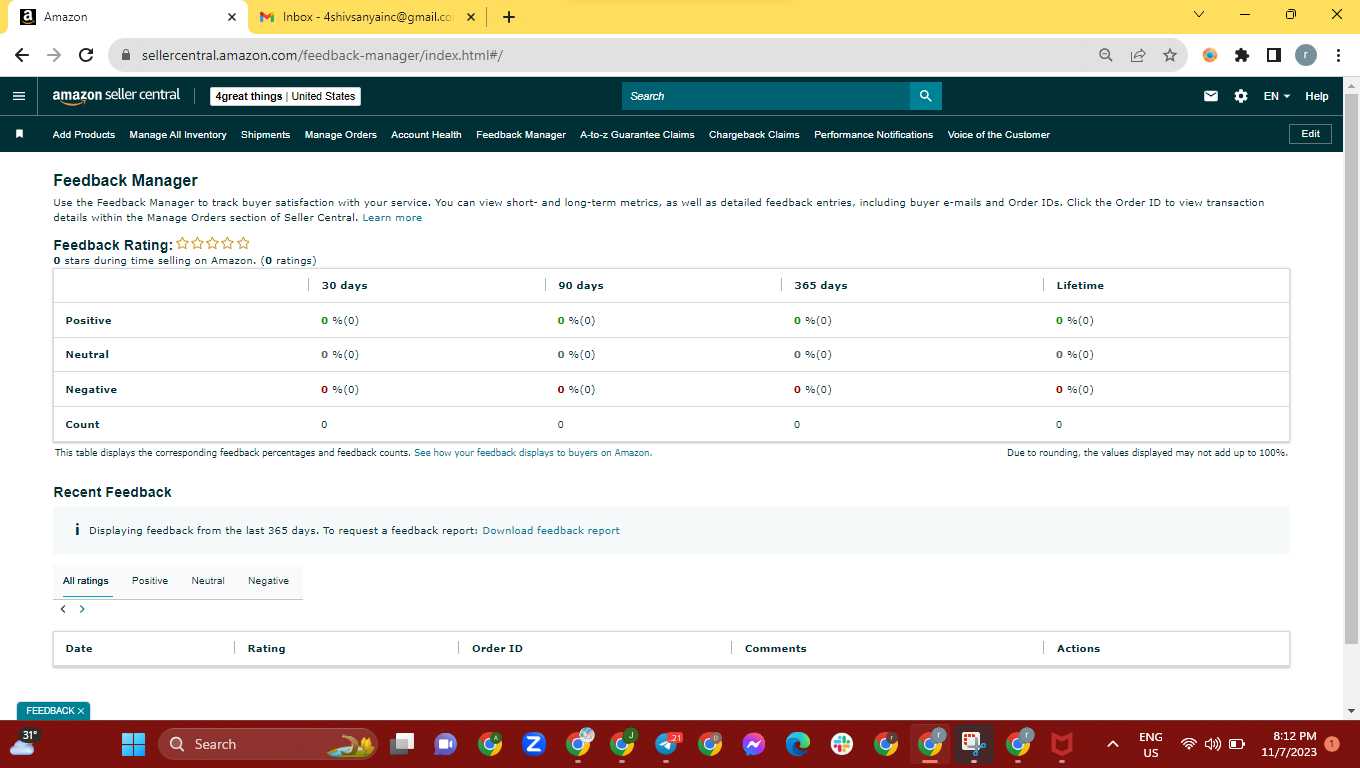Reload the current page
1360x768 pixels.
(86, 56)
